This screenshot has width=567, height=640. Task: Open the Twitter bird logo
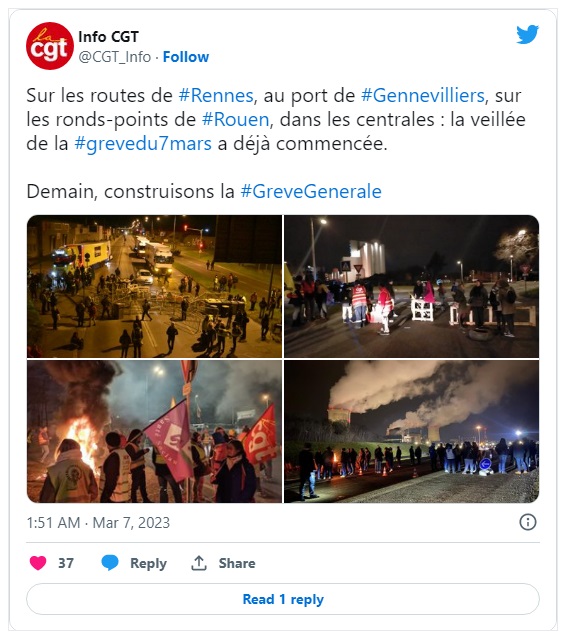527,34
